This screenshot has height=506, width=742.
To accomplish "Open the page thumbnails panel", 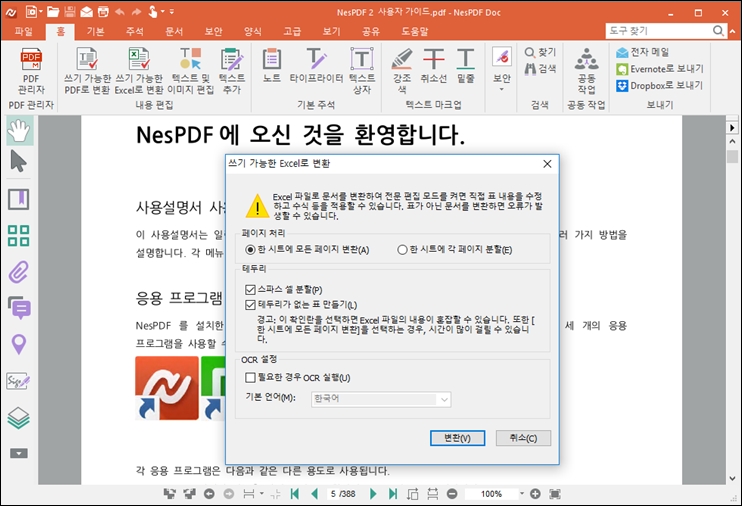I will [x=19, y=236].
